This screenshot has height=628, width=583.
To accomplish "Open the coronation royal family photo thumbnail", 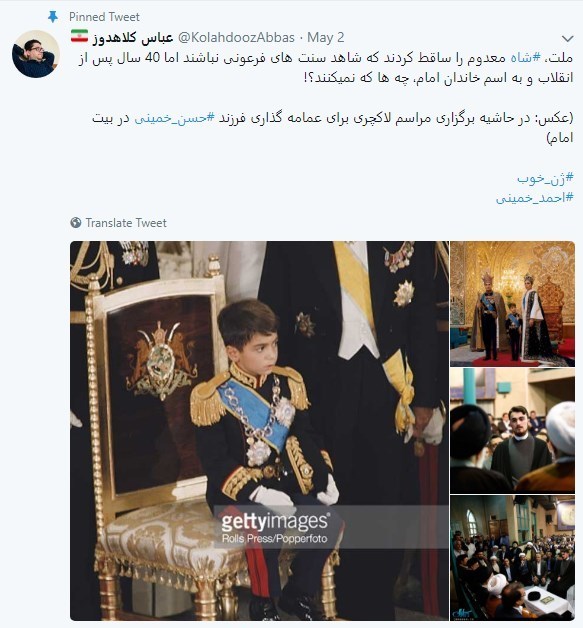I will (x=513, y=304).
